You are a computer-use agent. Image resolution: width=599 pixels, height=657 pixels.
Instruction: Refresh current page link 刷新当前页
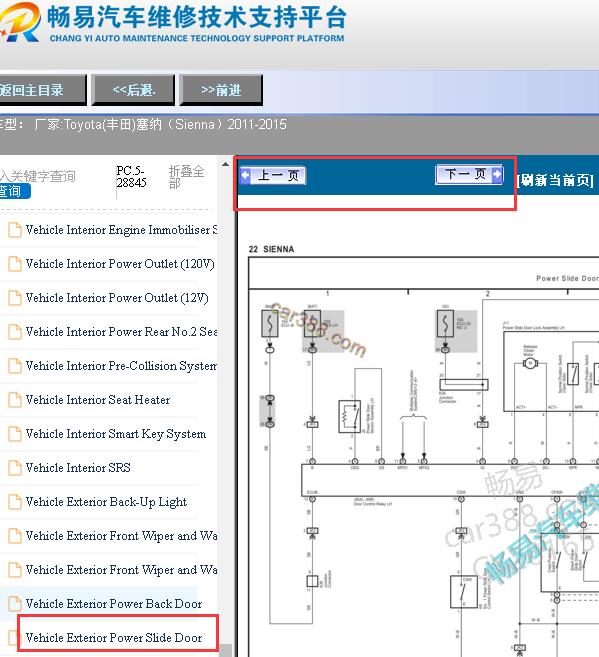555,180
